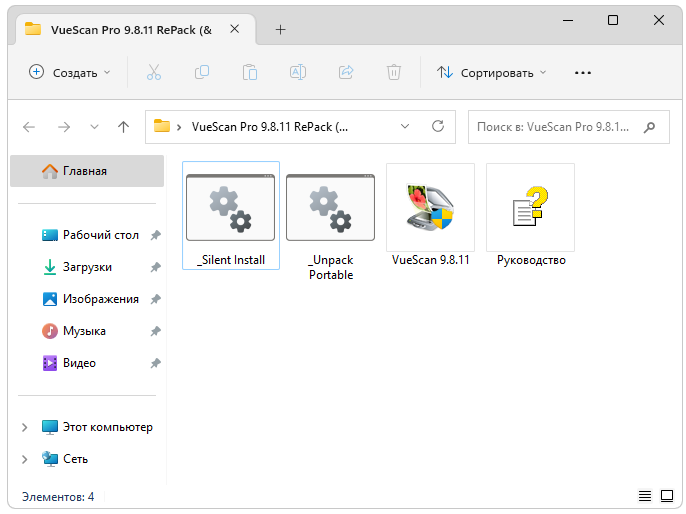Expand the Этот компьютер tree node

(24, 427)
